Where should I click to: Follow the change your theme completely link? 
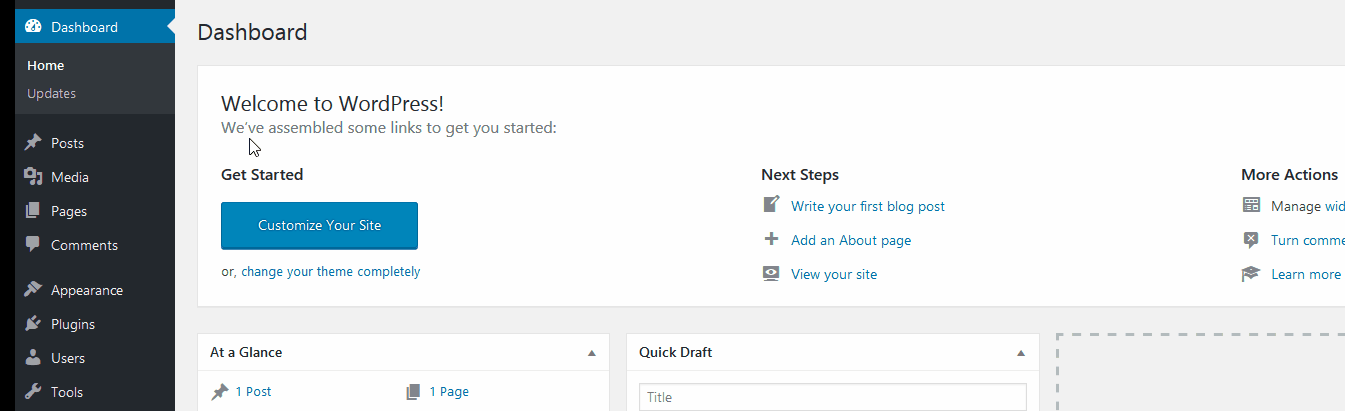pyautogui.click(x=330, y=271)
